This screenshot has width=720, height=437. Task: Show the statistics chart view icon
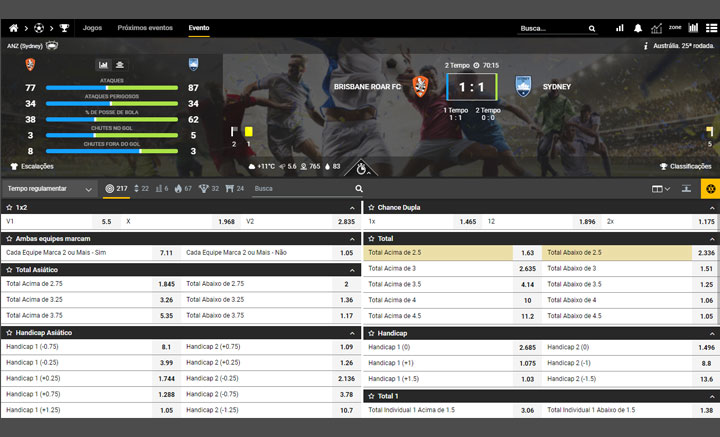[x=103, y=65]
